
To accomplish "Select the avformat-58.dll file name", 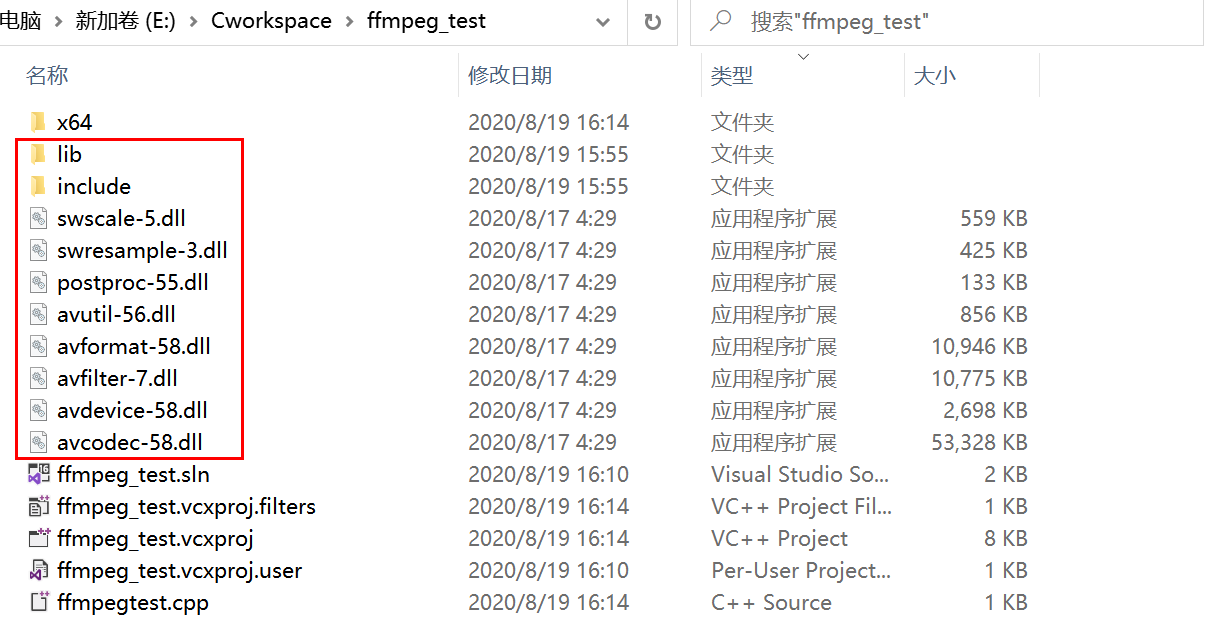I will click(x=134, y=346).
